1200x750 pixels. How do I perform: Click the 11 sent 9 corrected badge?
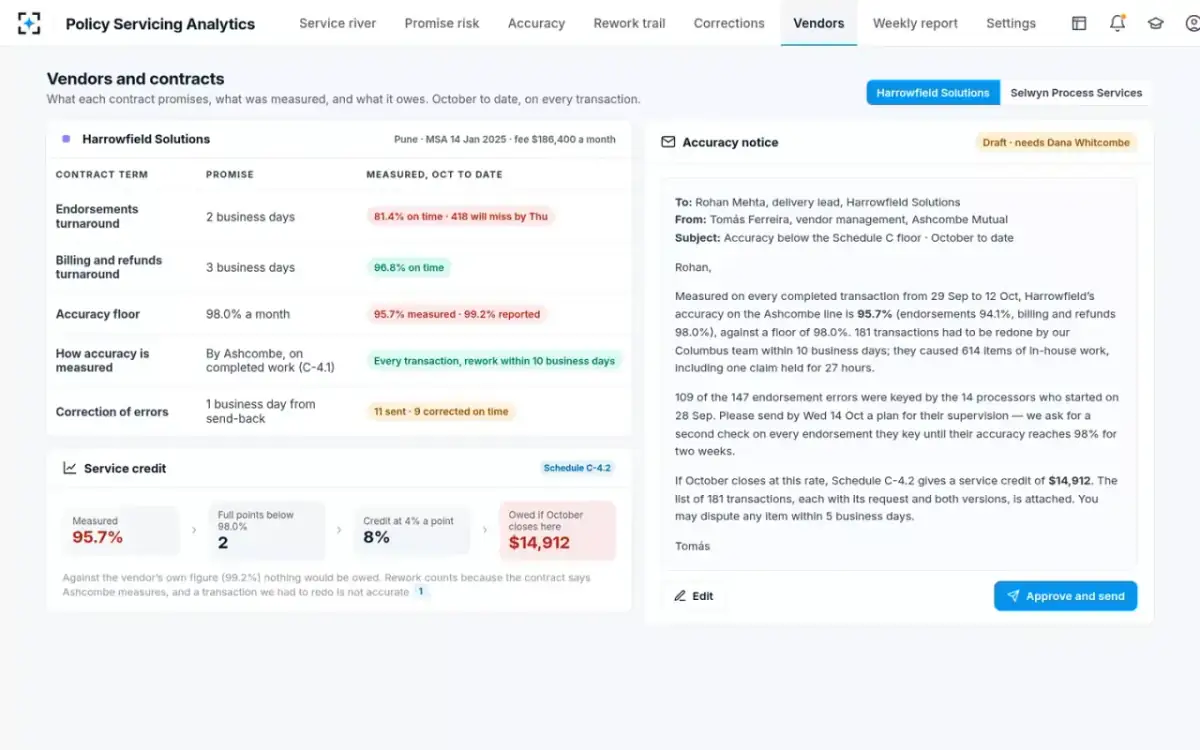[x=441, y=411]
